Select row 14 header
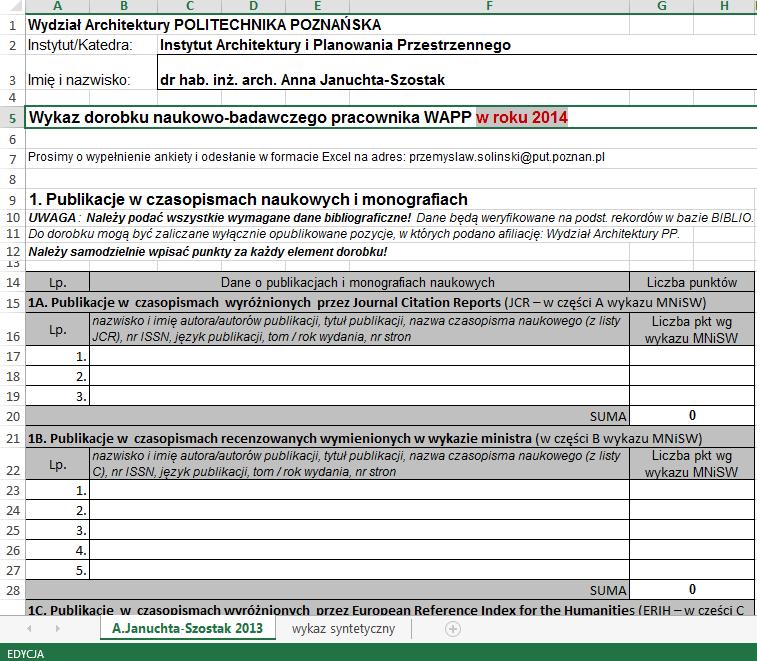 click(13, 282)
